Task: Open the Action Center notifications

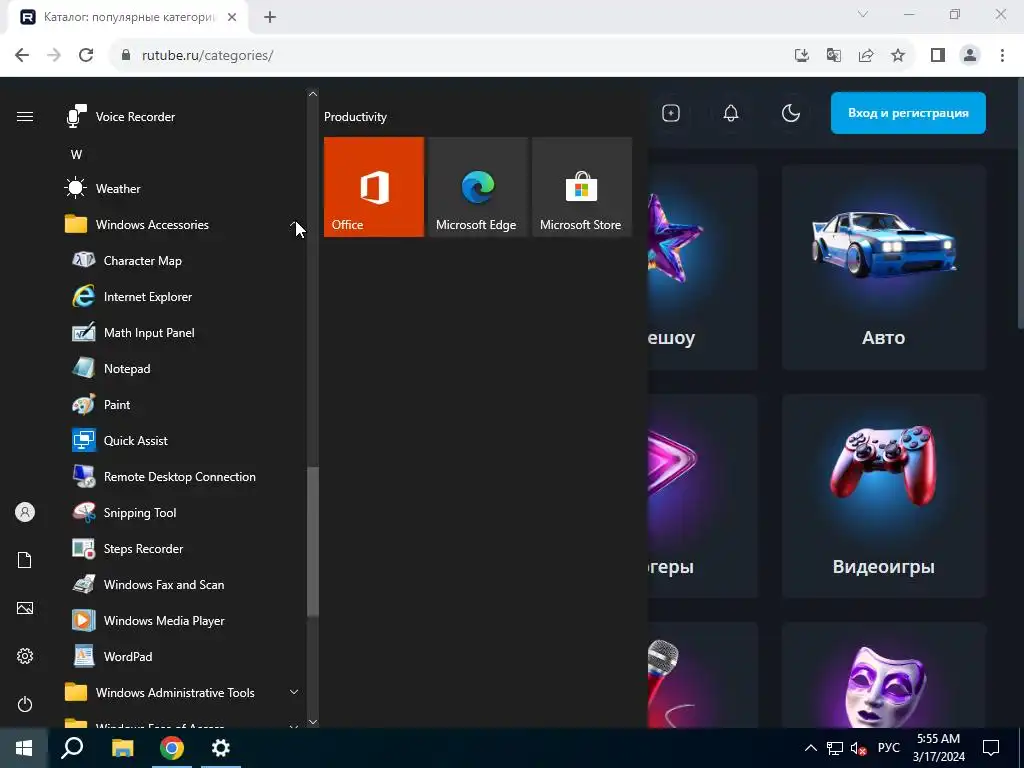Action: point(991,748)
